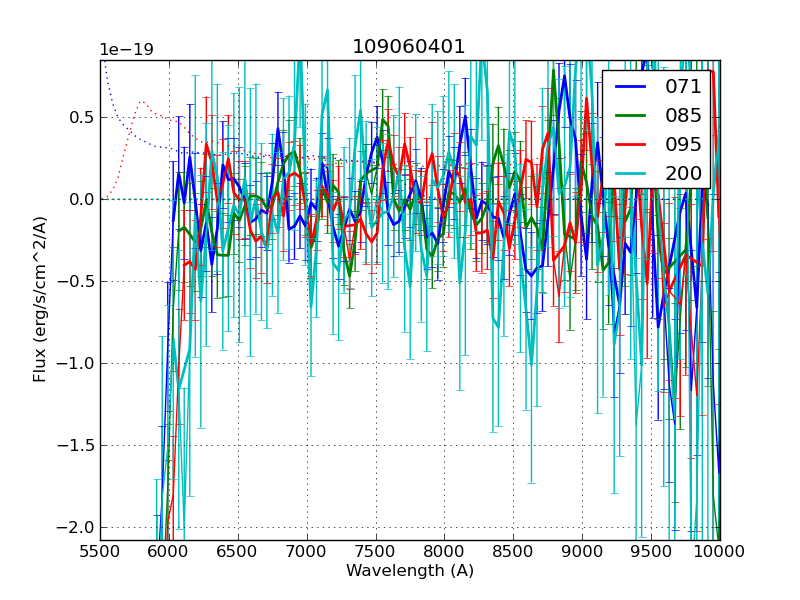Click the Flux y-axis label
This screenshot has height=600, width=800.
click(x=41, y=299)
